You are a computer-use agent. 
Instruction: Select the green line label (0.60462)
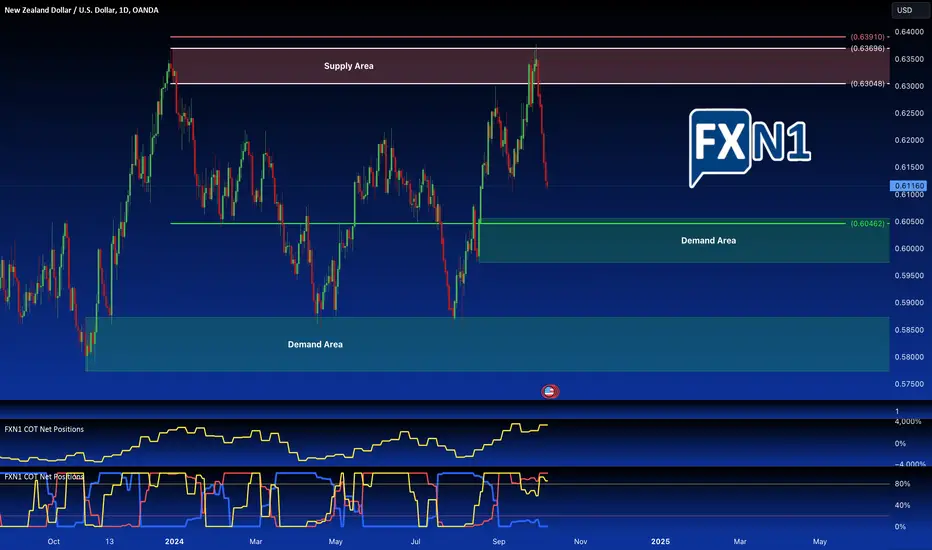[x=867, y=224]
